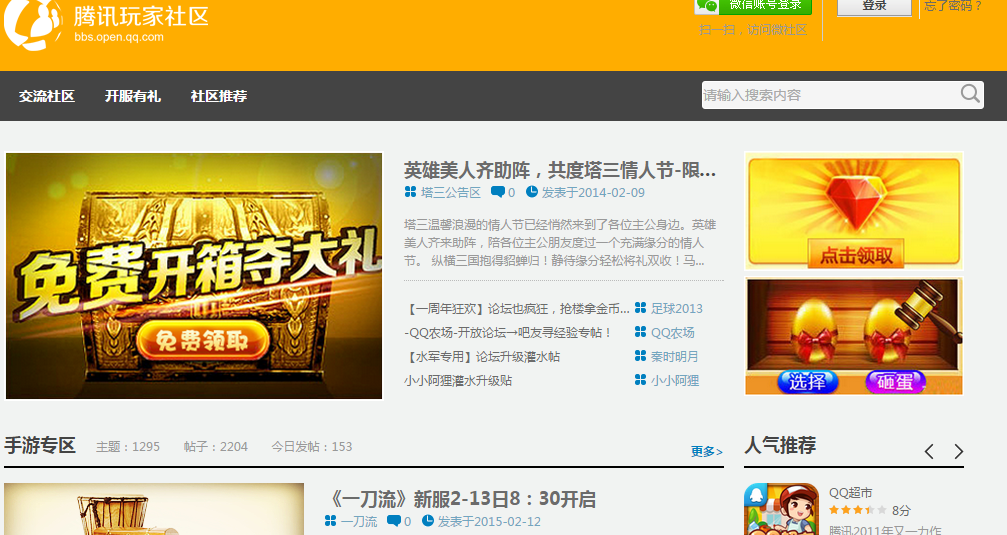Click the Tencent player community logo
1007x535 pixels.
coord(106,23)
